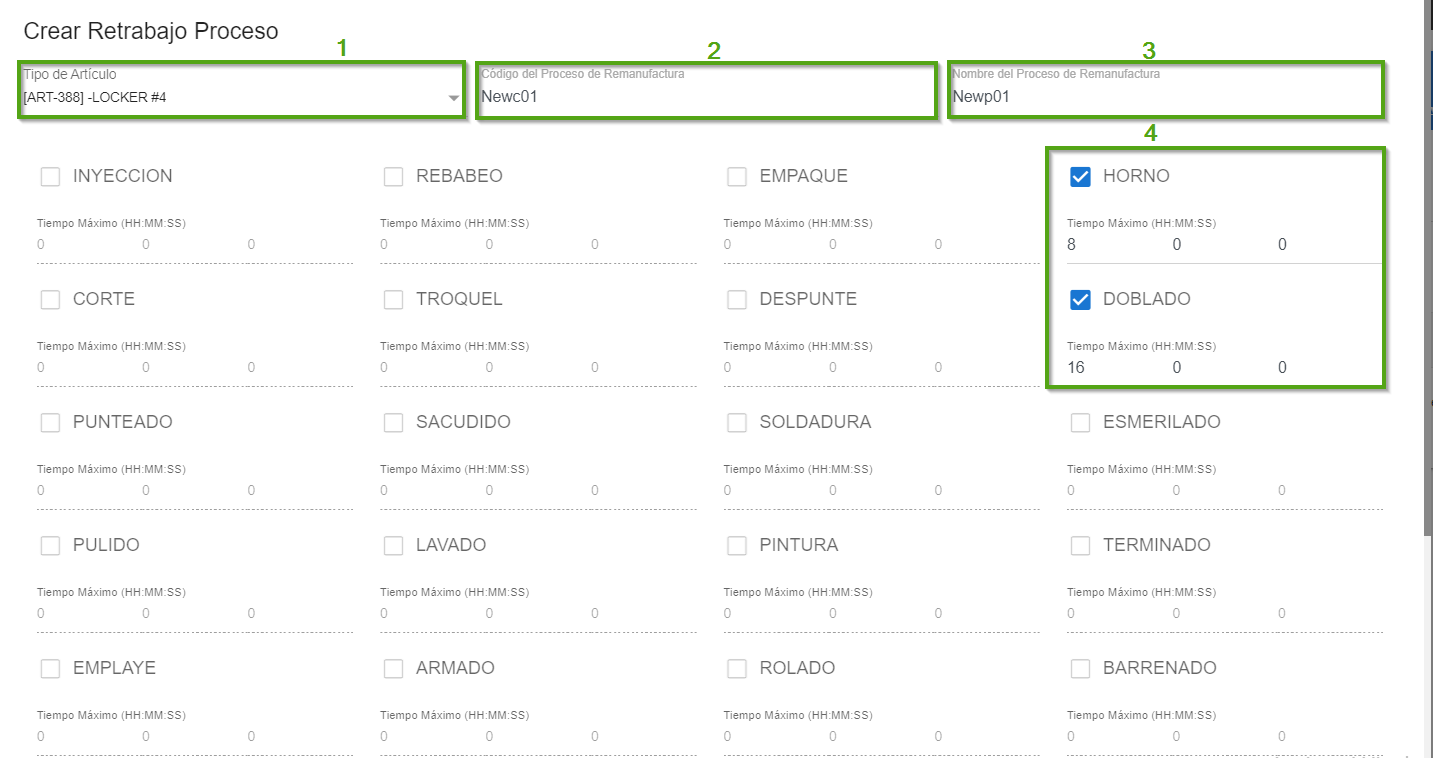The width and height of the screenshot is (1433, 758).
Task: Tick the BARRENADO checkbox
Action: (1080, 669)
